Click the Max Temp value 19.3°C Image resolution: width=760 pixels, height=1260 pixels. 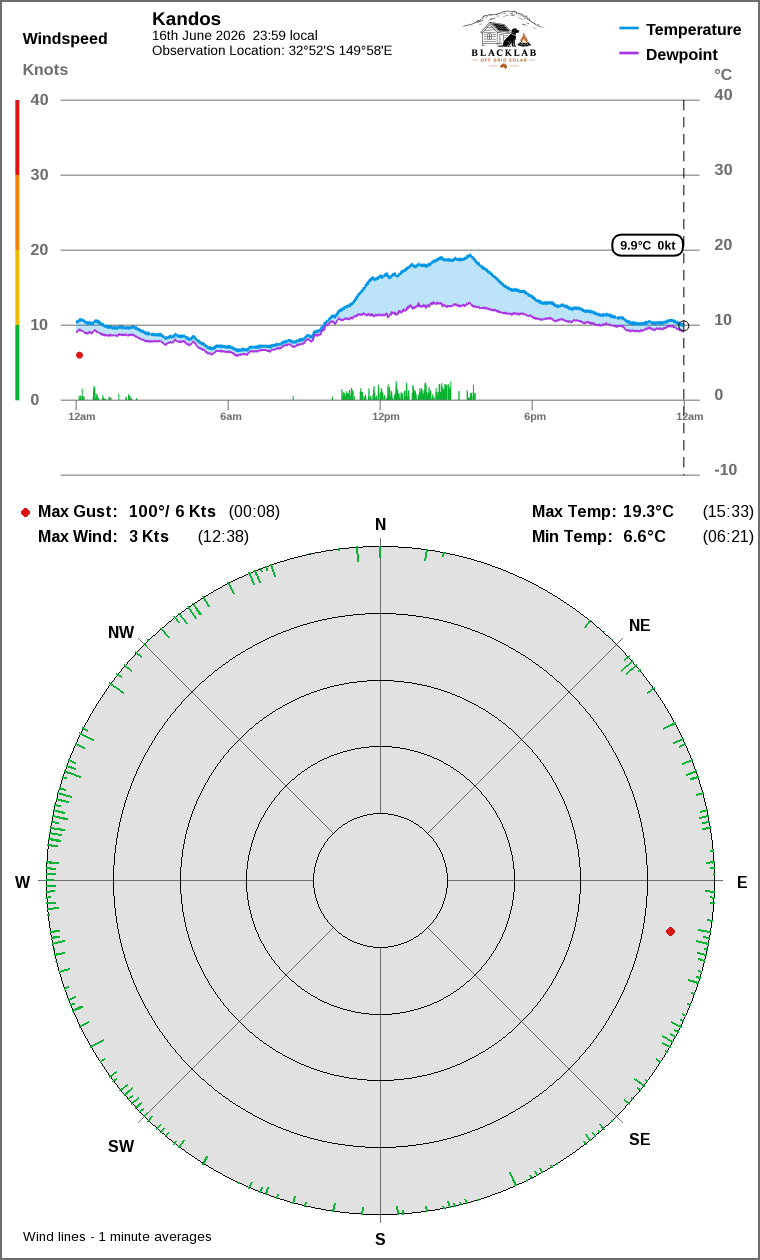tap(648, 512)
